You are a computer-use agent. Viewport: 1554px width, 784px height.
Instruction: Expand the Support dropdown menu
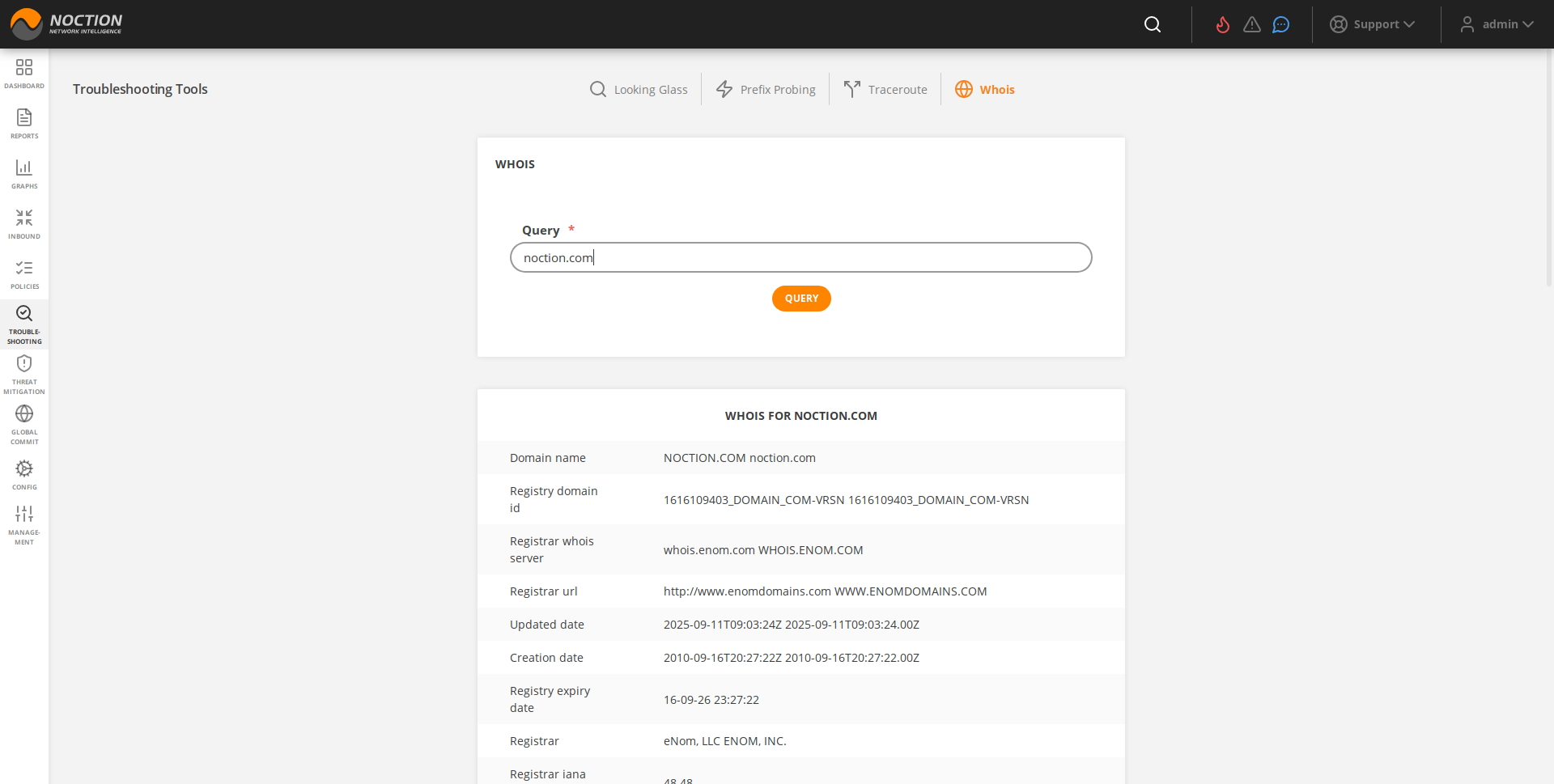click(x=1373, y=24)
